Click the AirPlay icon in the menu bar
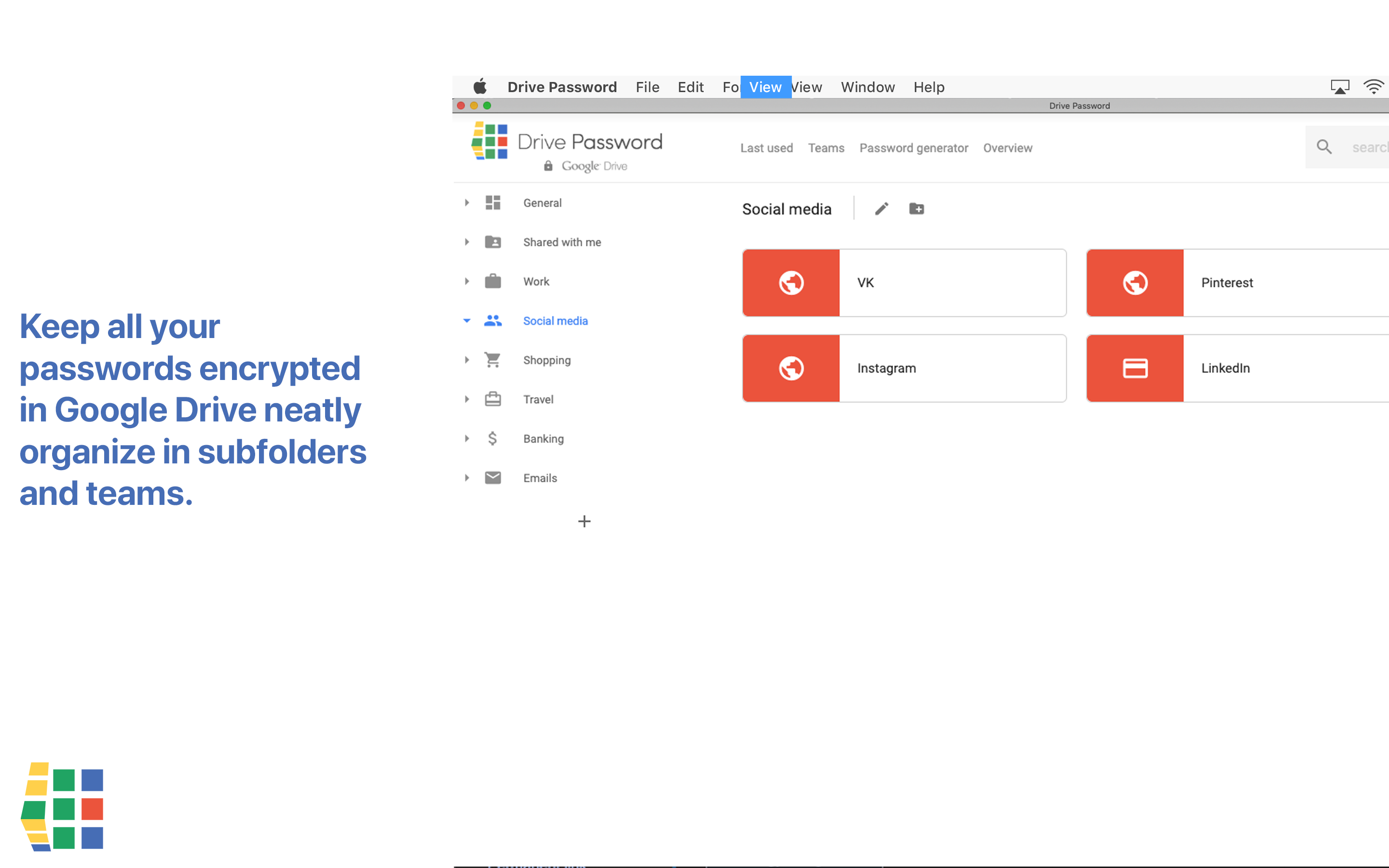This screenshot has width=1389, height=868. [1340, 87]
